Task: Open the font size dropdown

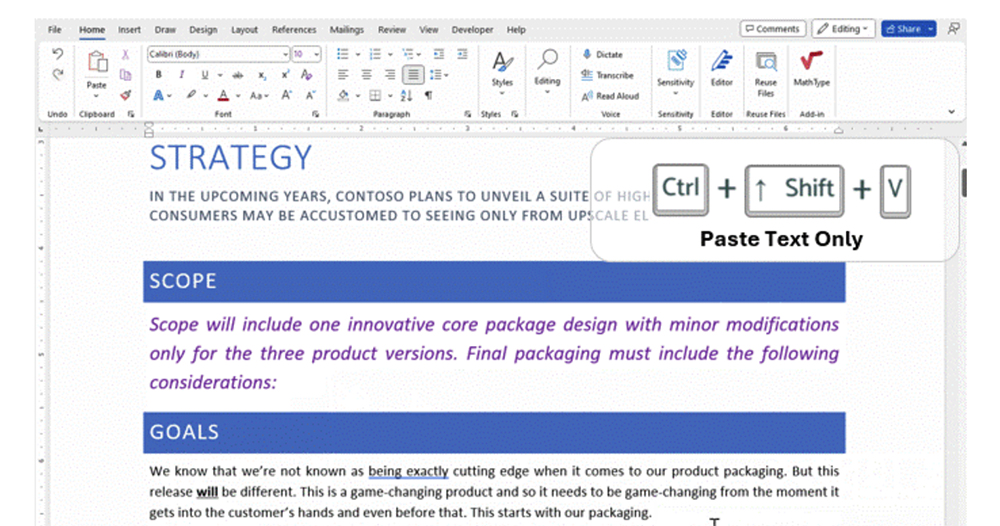Action: (316, 54)
